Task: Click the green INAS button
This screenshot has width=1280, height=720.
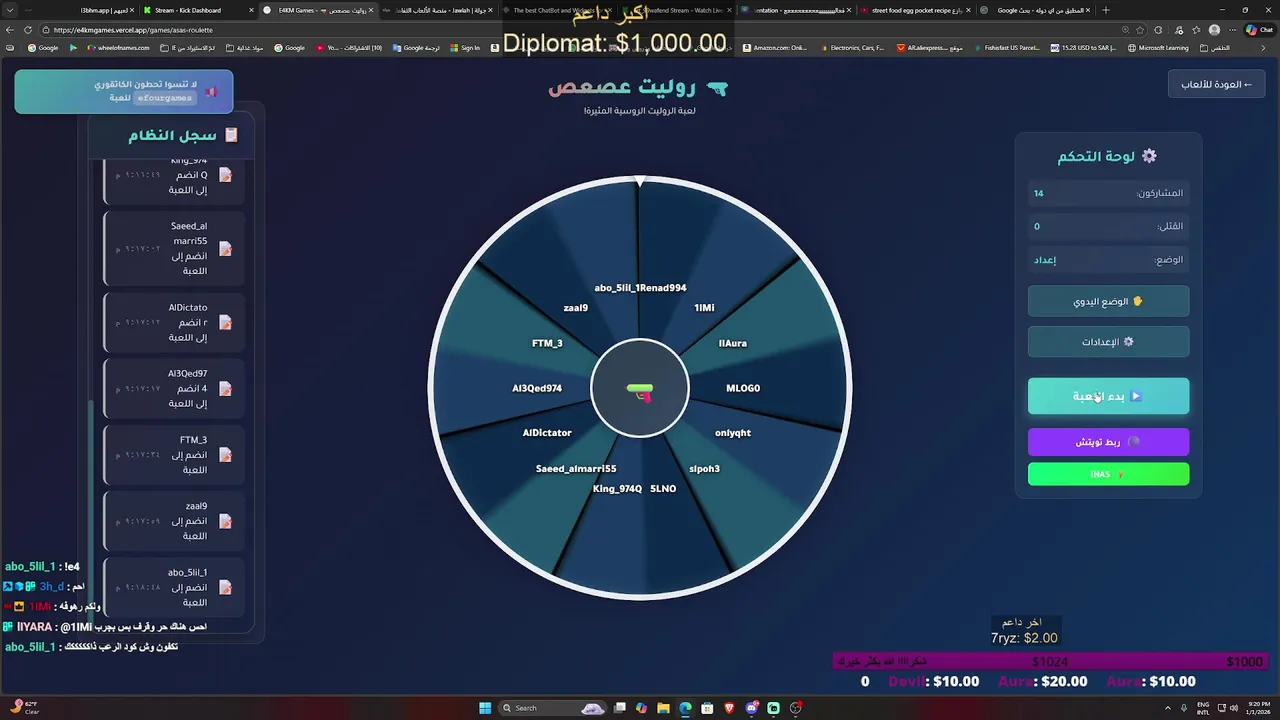Action: point(1108,474)
